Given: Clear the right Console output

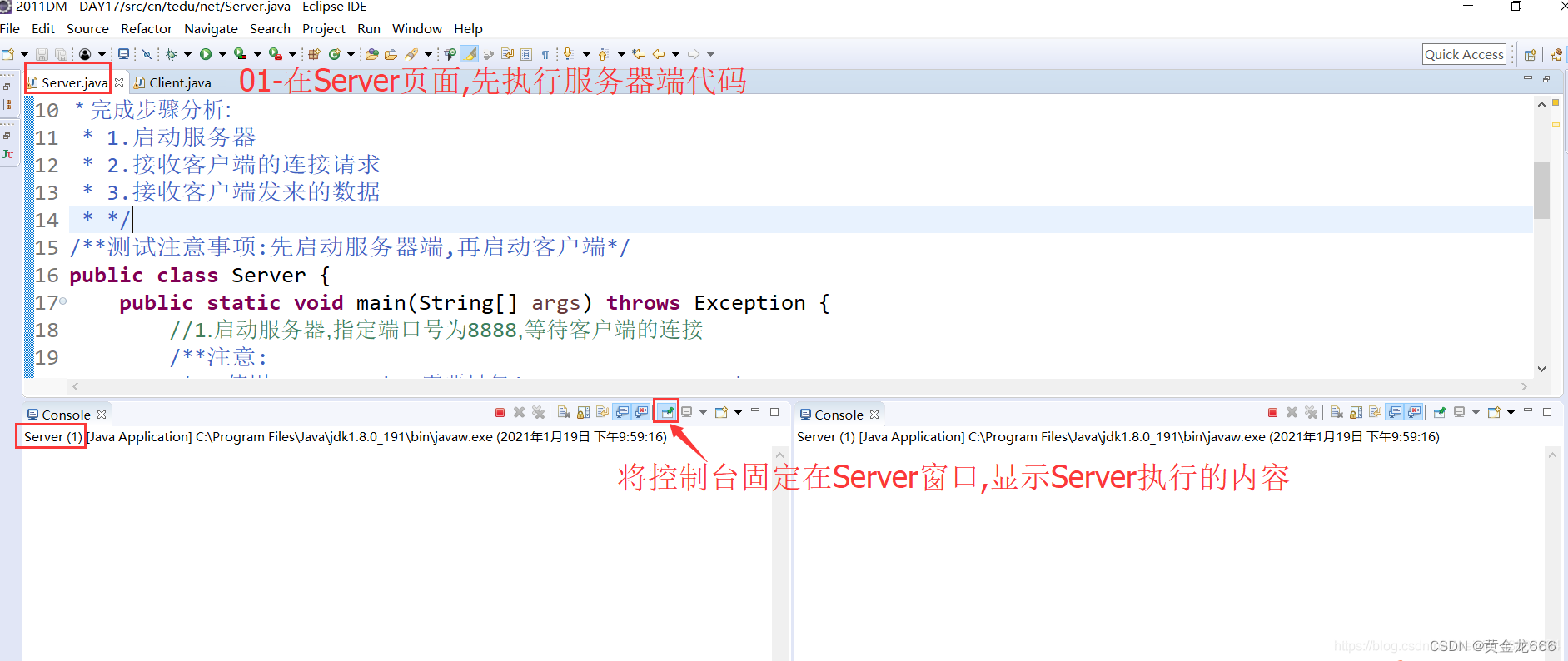Looking at the screenshot, I should point(1337,412).
